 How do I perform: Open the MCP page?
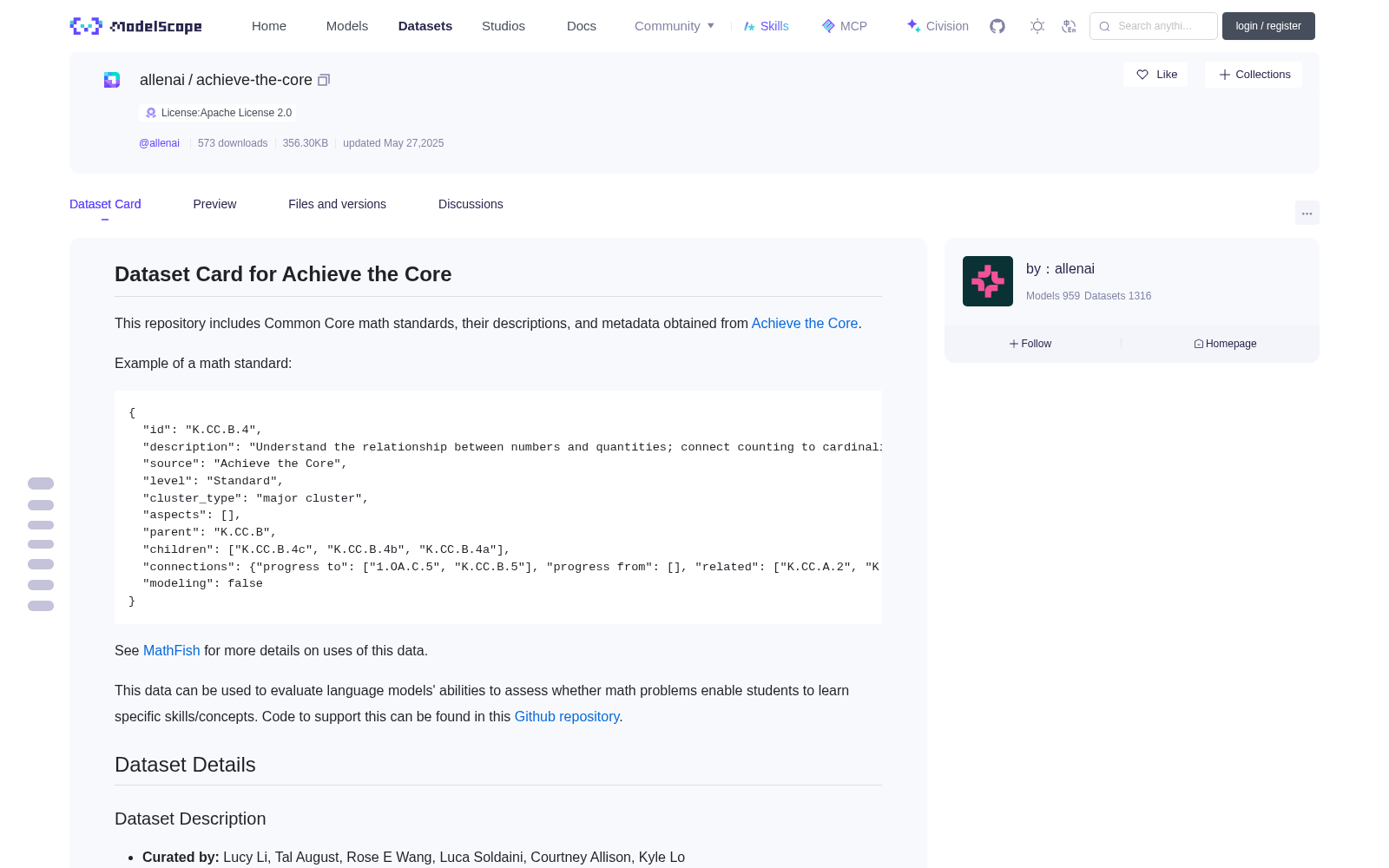[844, 26]
